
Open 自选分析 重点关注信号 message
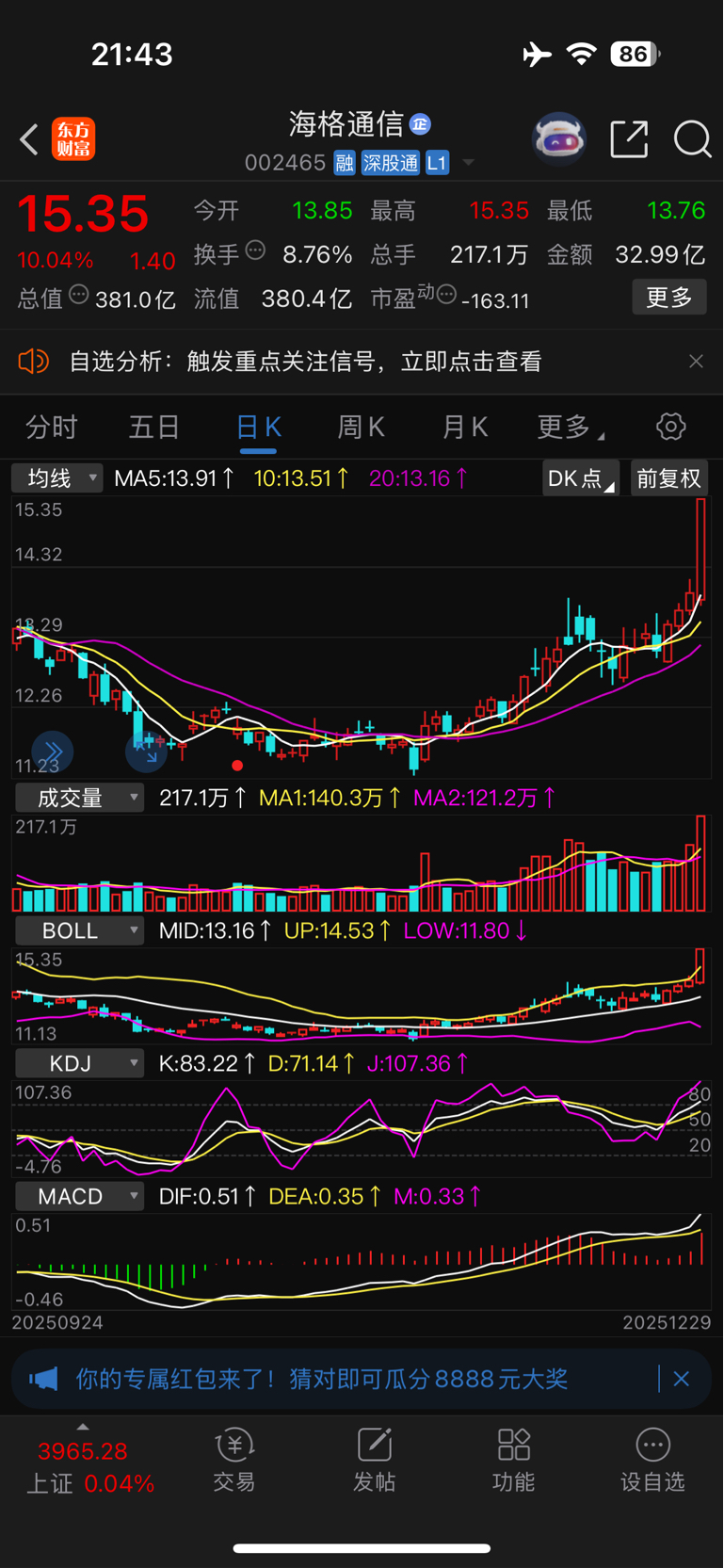click(305, 362)
